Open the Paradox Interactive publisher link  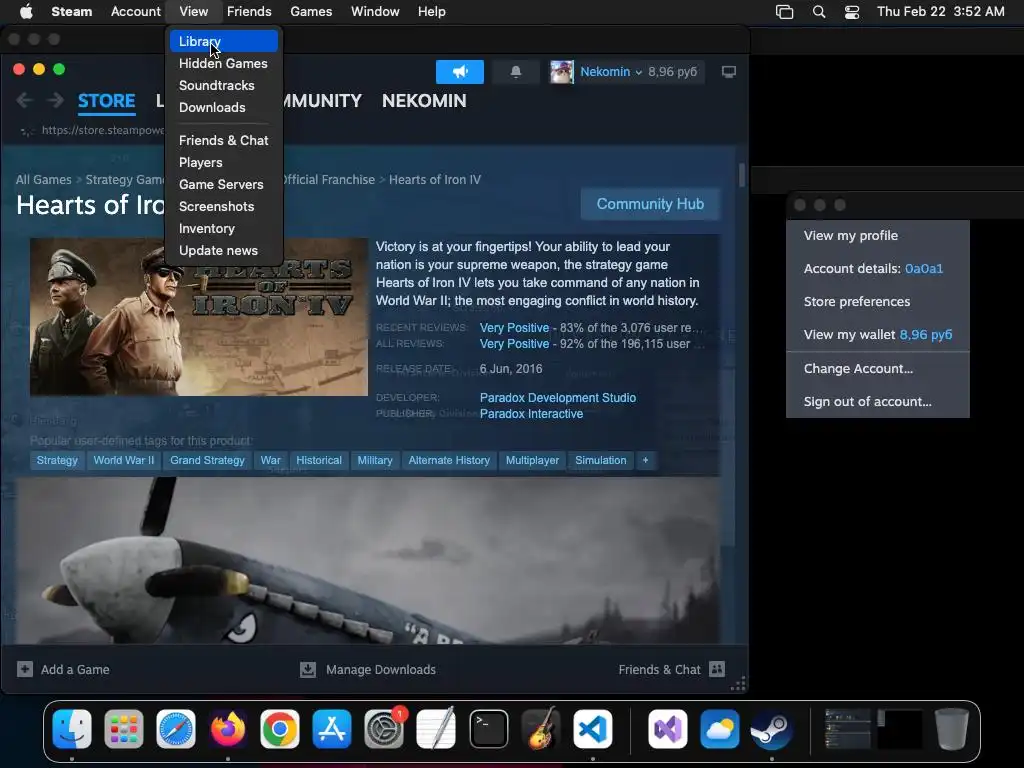tap(531, 414)
